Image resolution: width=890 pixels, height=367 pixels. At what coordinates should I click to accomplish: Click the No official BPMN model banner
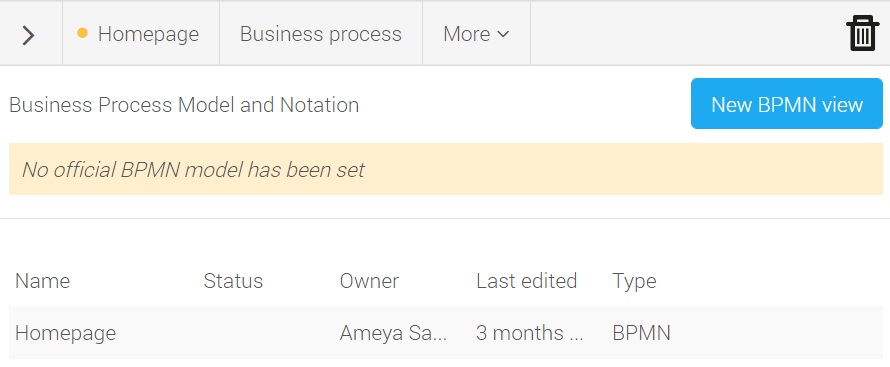tap(446, 169)
